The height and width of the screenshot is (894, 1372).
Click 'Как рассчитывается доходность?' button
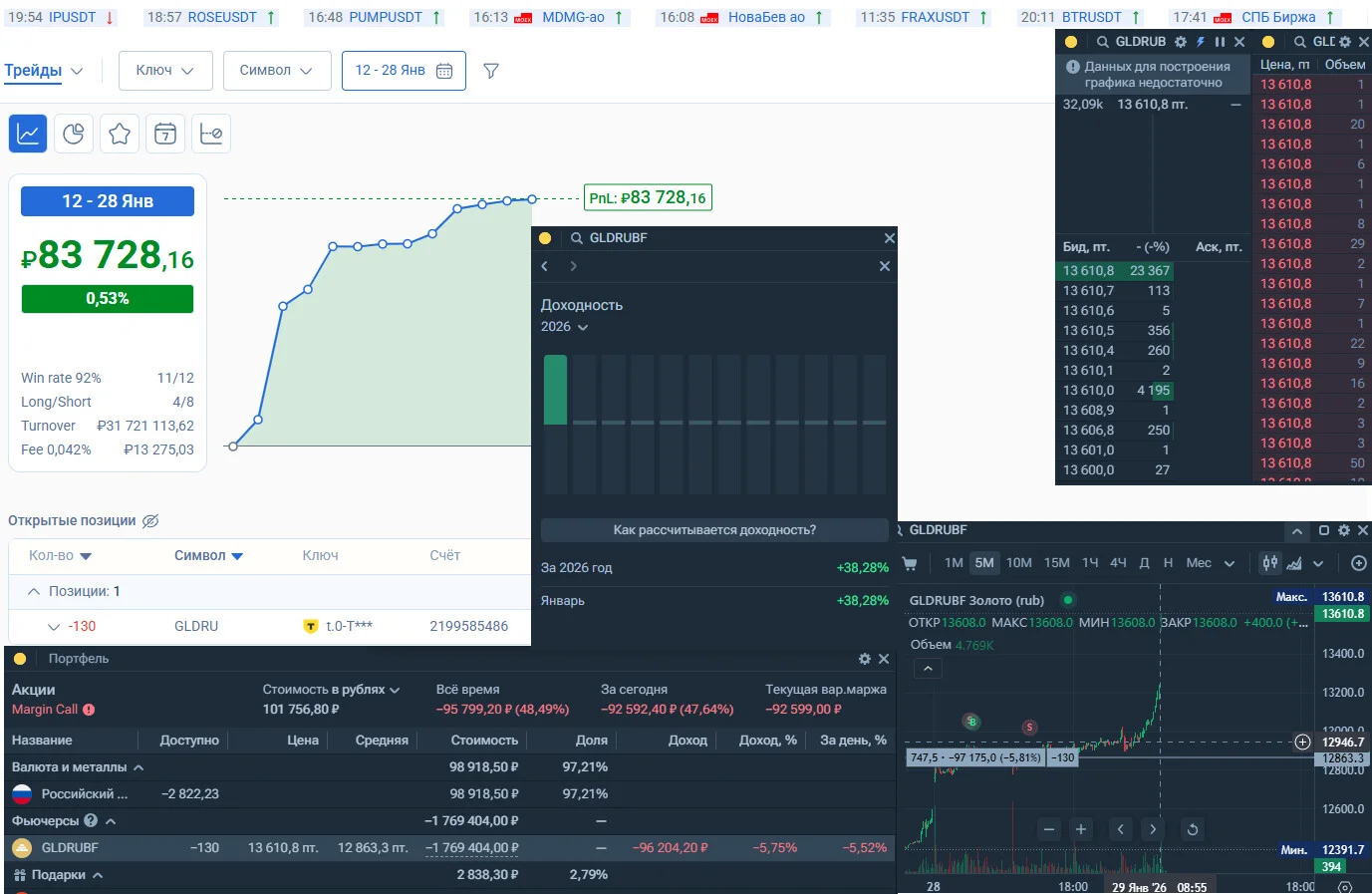714,530
